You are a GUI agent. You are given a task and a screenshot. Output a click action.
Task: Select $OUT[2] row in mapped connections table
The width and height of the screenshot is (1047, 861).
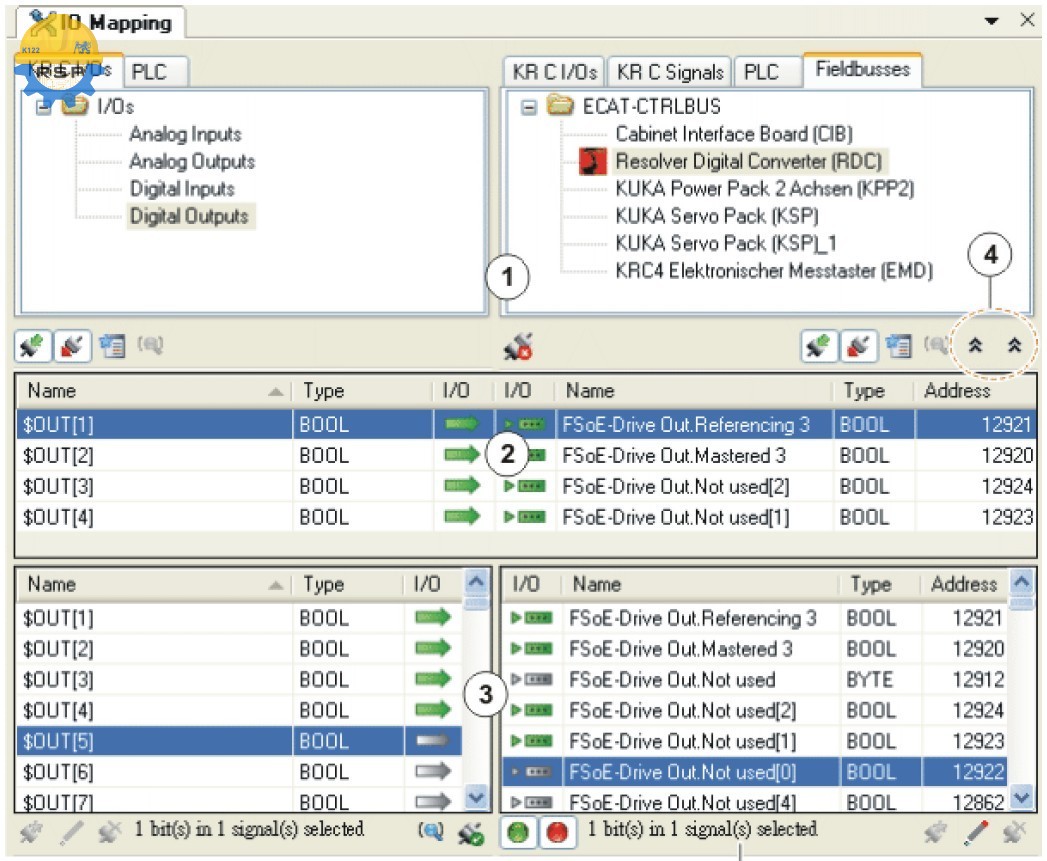pos(526,456)
